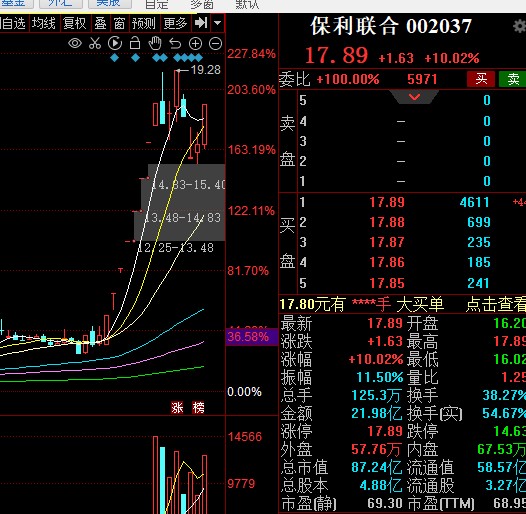The width and height of the screenshot is (526, 514).
Task: Click the green 卖 sell button
Action: point(513,79)
